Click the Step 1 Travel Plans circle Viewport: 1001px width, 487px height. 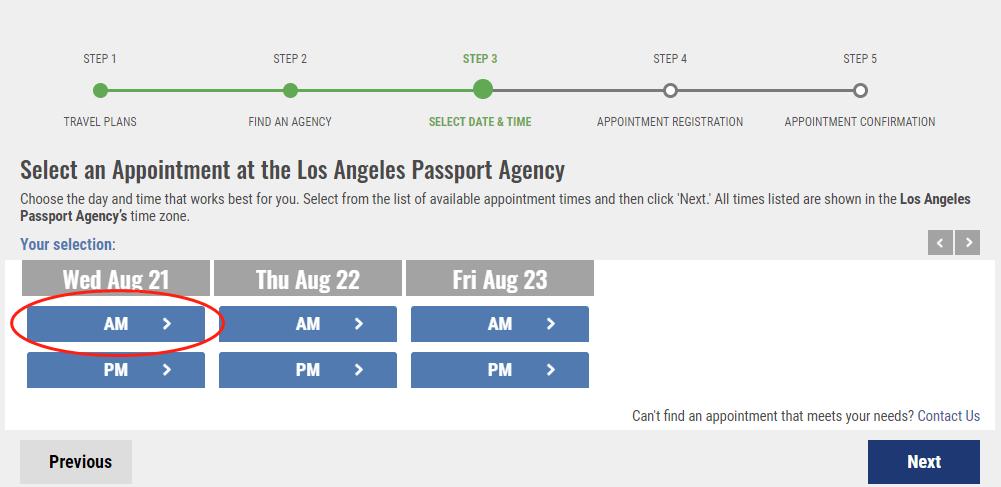(x=100, y=91)
